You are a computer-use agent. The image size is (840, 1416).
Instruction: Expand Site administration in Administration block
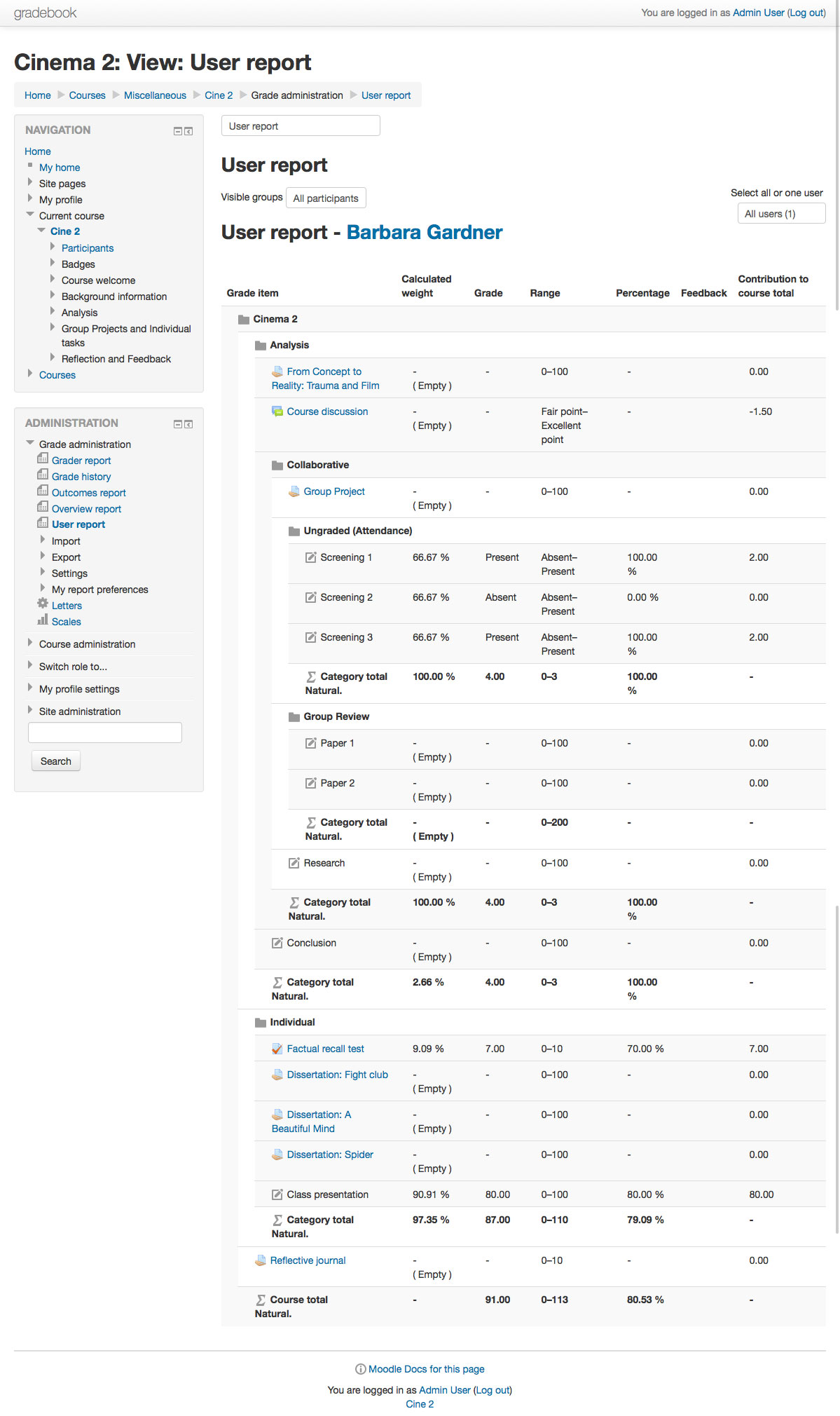click(x=30, y=710)
